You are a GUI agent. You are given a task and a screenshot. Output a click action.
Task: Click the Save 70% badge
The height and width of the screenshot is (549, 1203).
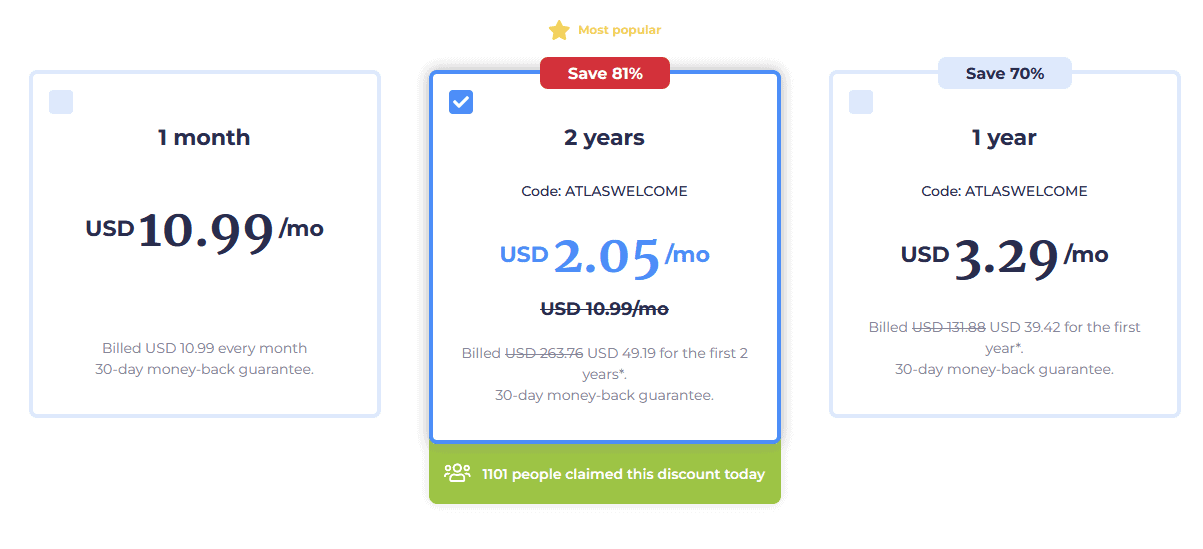click(x=1005, y=73)
